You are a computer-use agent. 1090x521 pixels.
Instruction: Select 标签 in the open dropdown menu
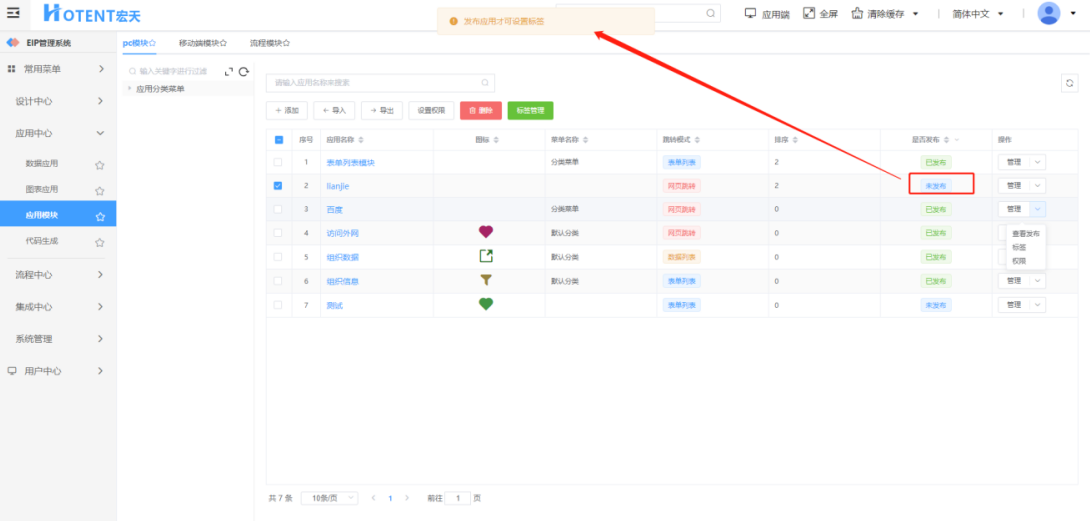[x=1019, y=247]
